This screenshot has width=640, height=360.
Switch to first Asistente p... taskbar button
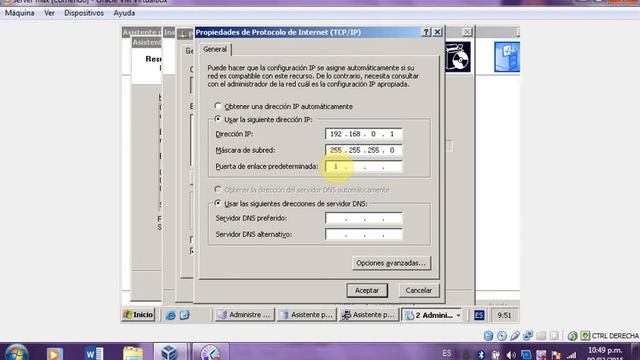coord(306,315)
